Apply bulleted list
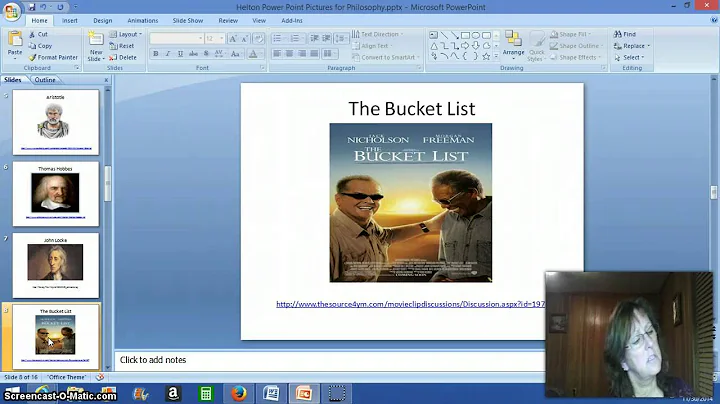This screenshot has width=720, height=404. coord(278,39)
